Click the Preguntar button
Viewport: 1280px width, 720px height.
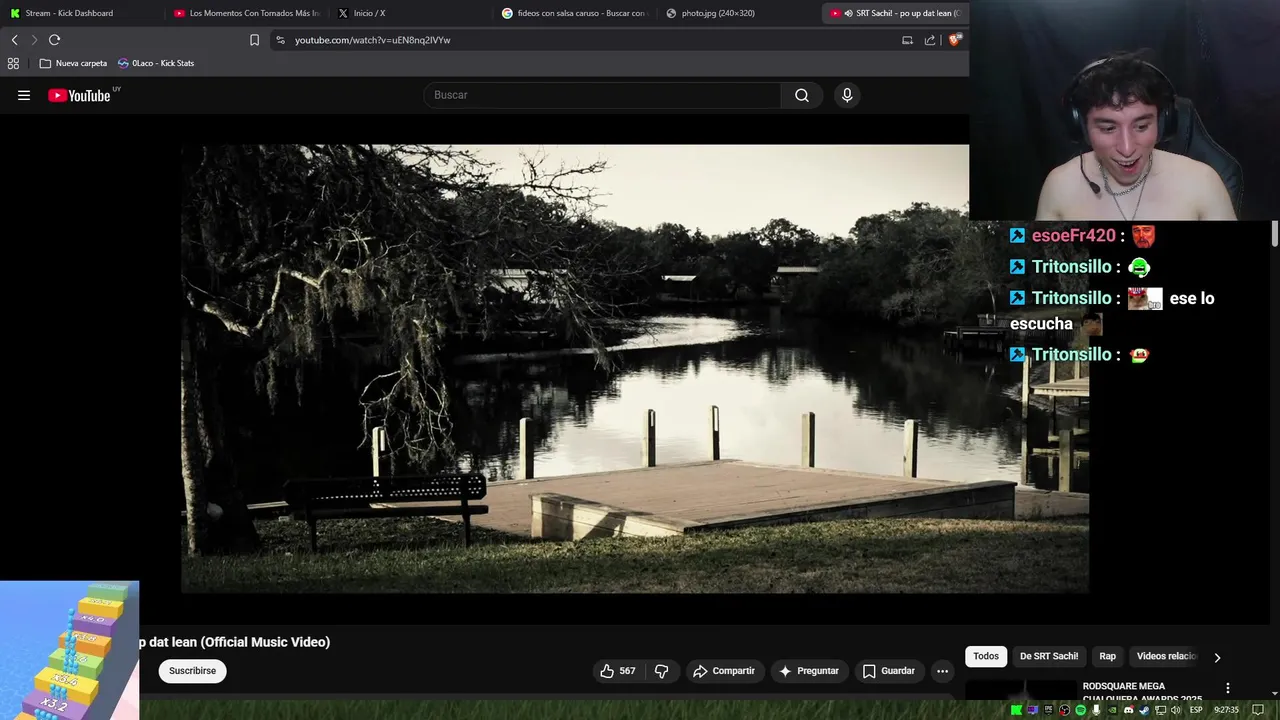click(x=809, y=671)
